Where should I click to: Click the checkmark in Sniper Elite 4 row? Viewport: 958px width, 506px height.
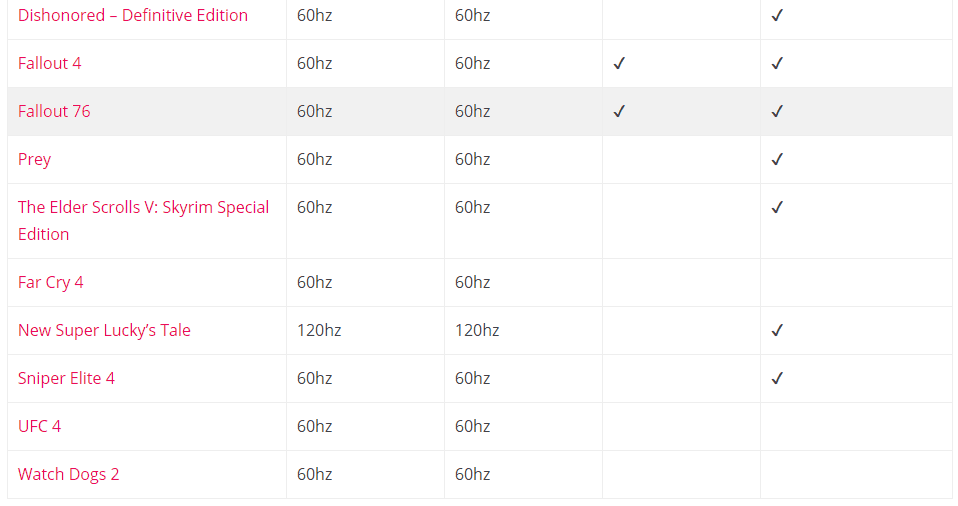pyautogui.click(x=777, y=378)
